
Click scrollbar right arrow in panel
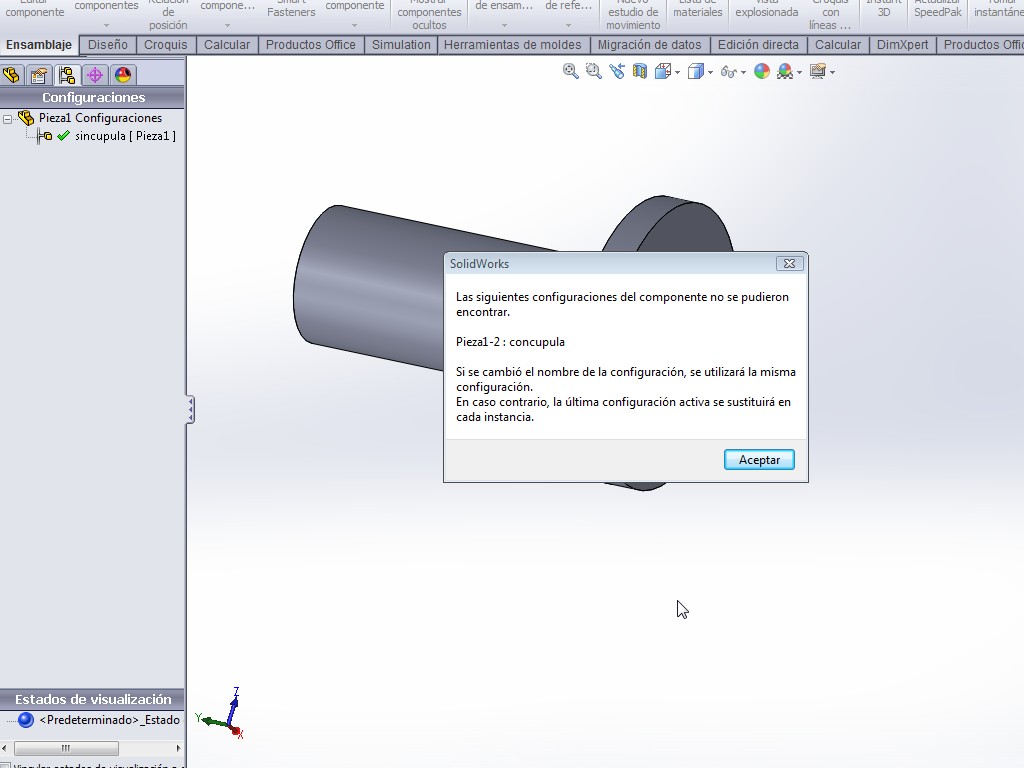click(x=178, y=748)
